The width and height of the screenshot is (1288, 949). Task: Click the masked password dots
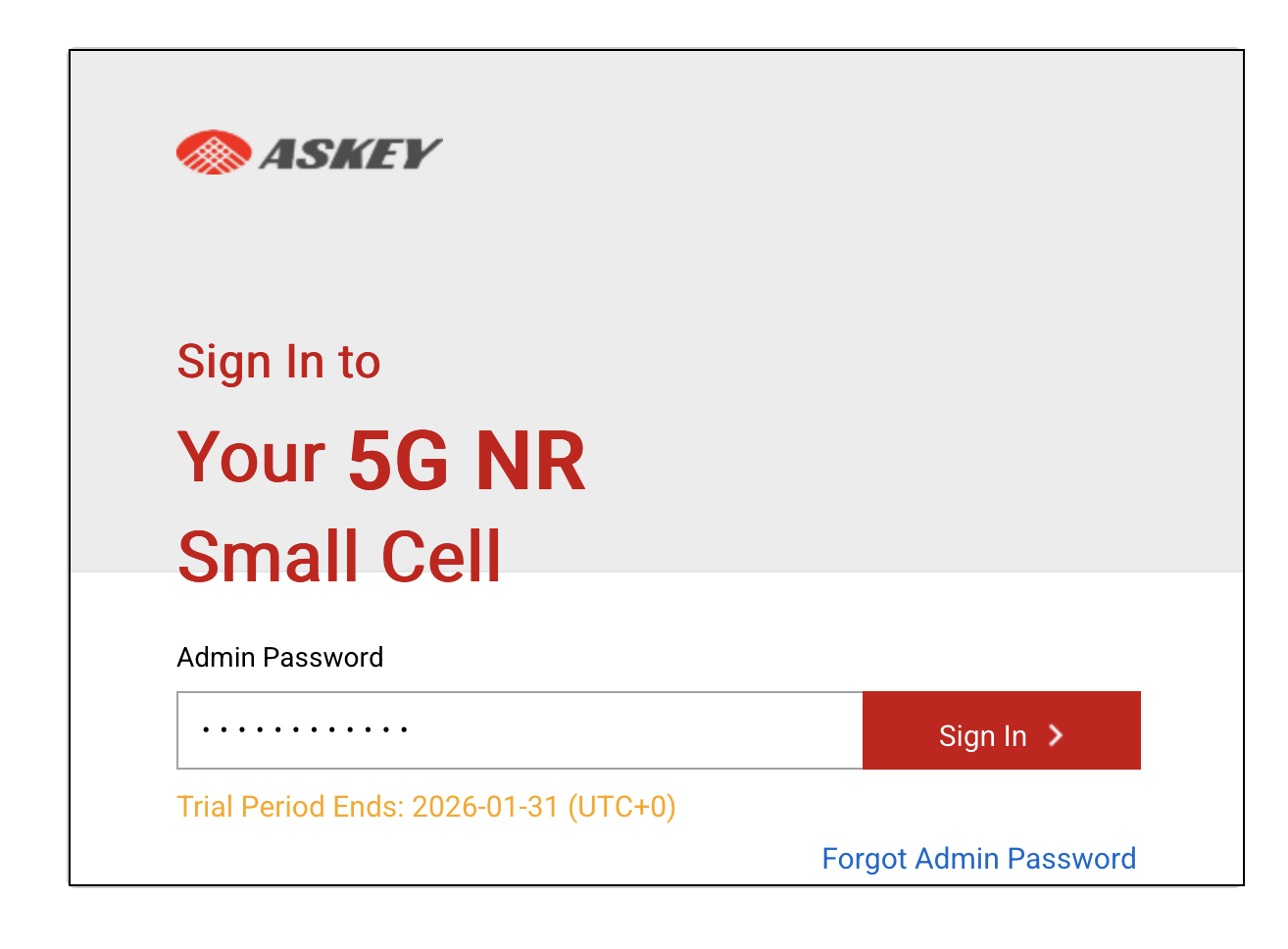pos(305,730)
